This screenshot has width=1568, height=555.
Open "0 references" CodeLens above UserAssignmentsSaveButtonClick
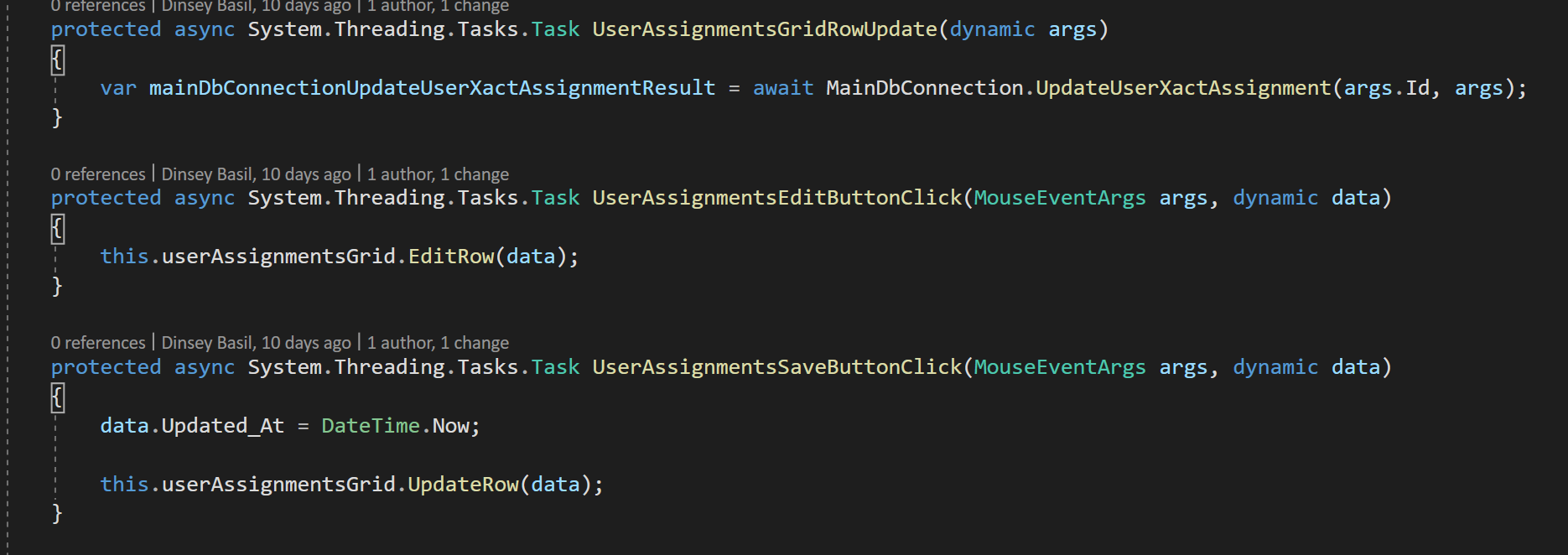98,343
